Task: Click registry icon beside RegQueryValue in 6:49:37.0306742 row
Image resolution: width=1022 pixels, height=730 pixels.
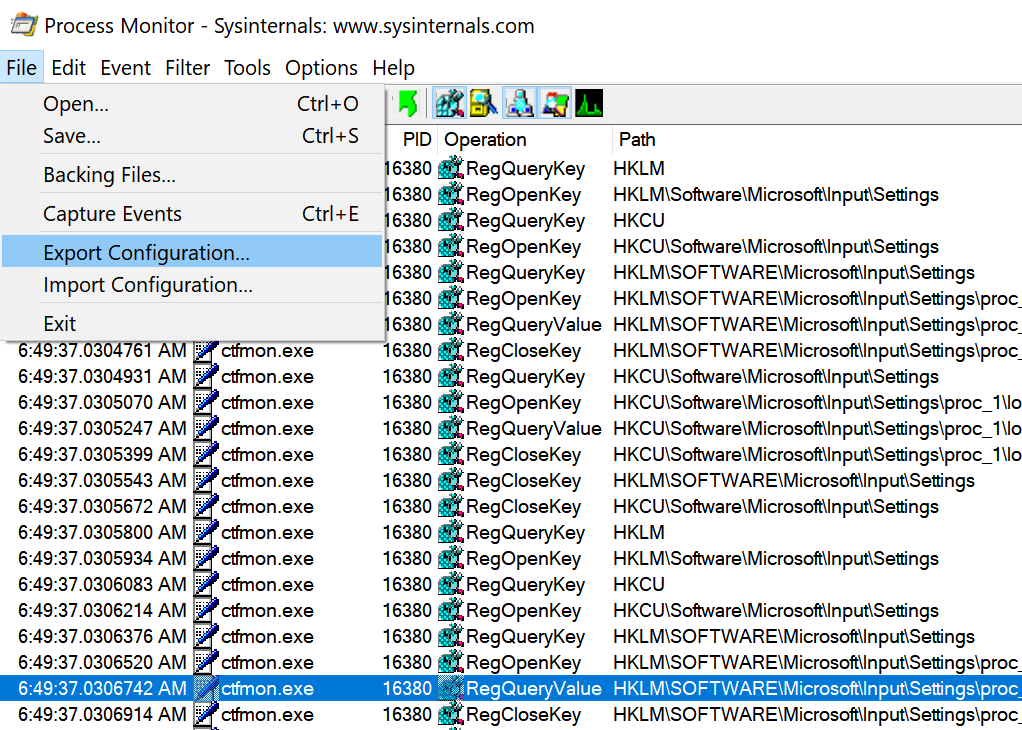Action: click(450, 689)
